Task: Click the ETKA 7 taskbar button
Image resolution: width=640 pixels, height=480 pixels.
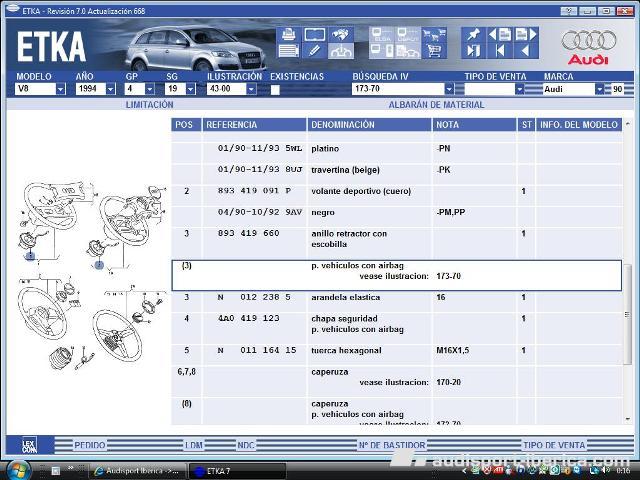Action: click(238, 471)
